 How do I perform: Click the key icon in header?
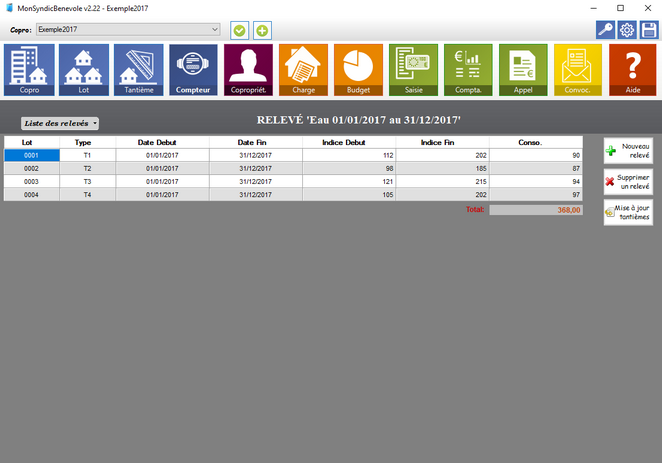[605, 30]
